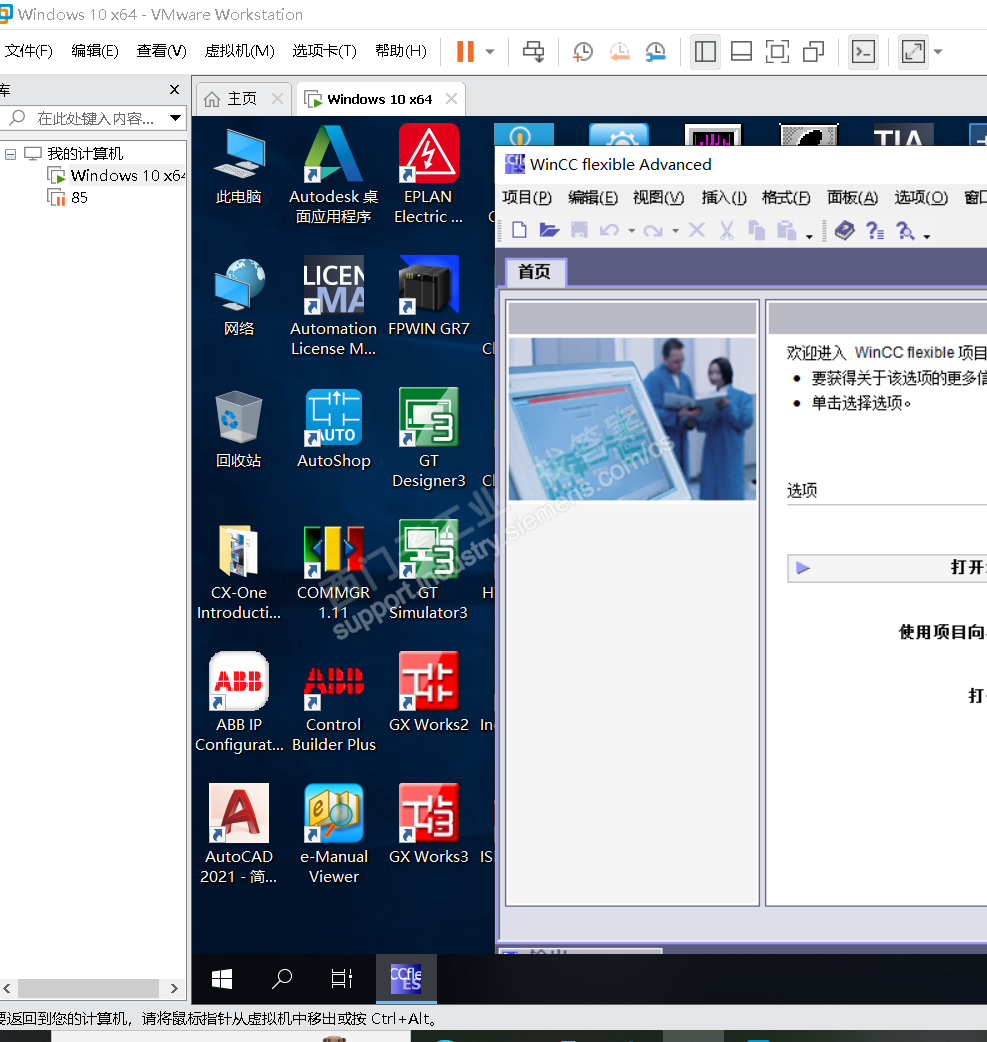Select the GX Works3 desktop icon
This screenshot has height=1042, width=987.
point(429,824)
